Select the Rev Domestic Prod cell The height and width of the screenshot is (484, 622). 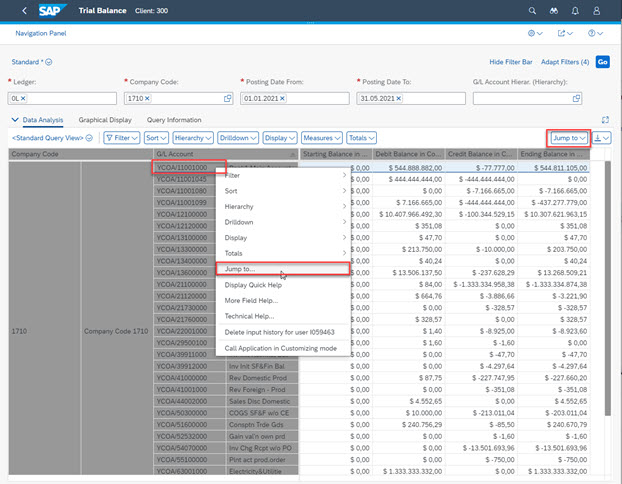point(262,378)
